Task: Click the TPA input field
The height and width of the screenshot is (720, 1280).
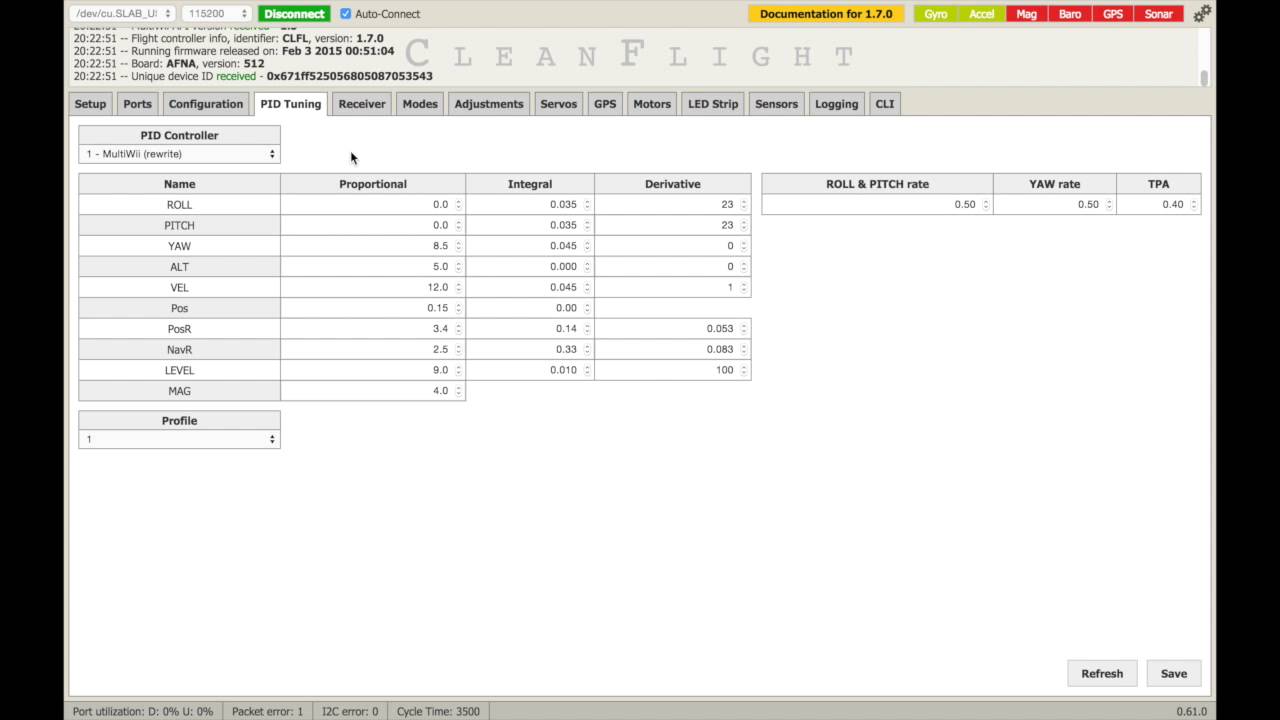Action: point(1159,204)
